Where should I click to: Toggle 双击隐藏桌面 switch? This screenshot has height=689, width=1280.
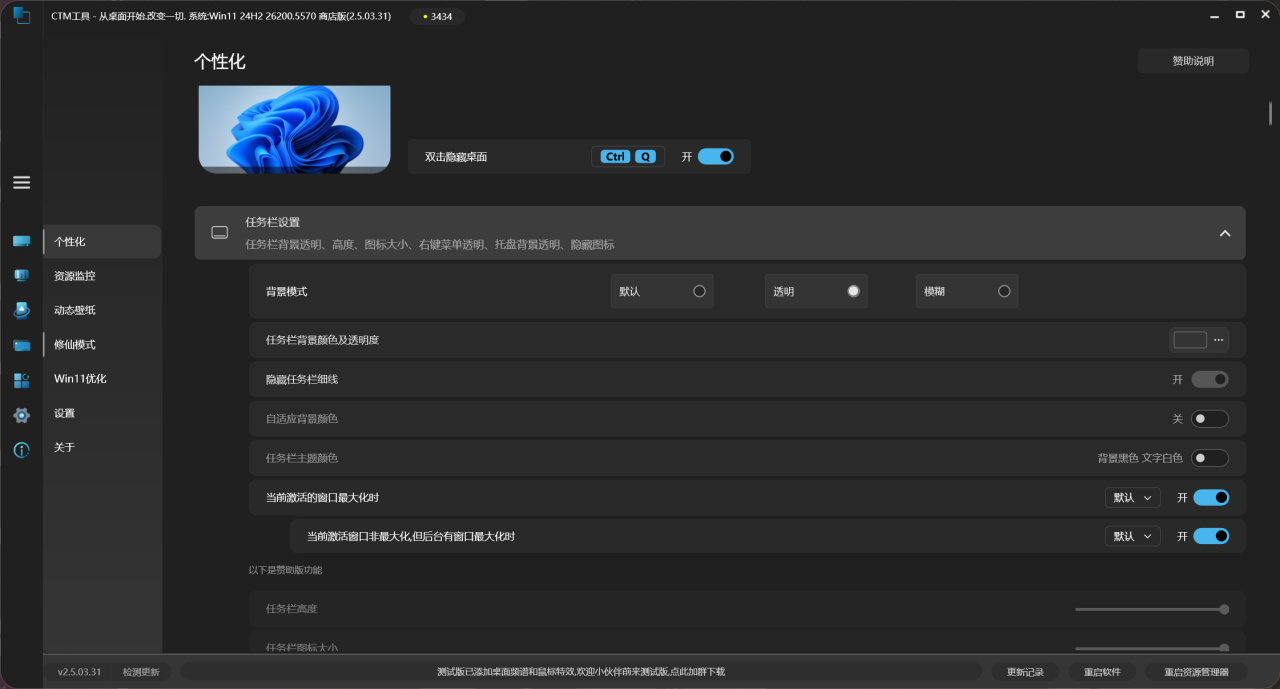[x=715, y=156]
